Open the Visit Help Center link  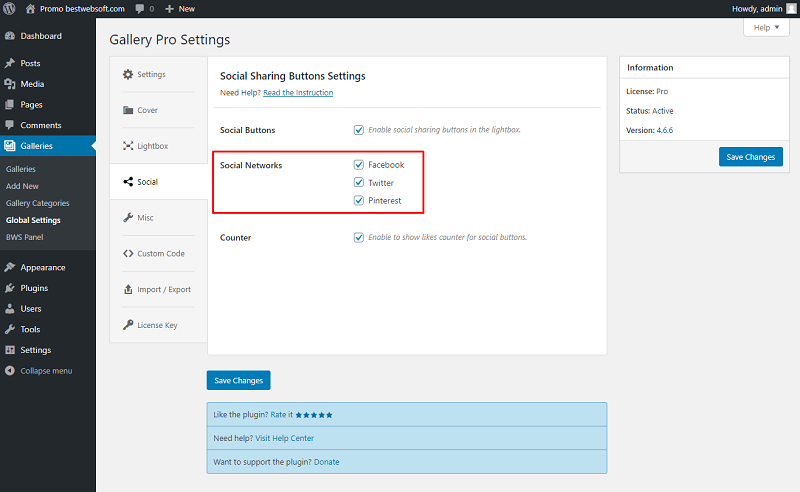click(x=285, y=438)
